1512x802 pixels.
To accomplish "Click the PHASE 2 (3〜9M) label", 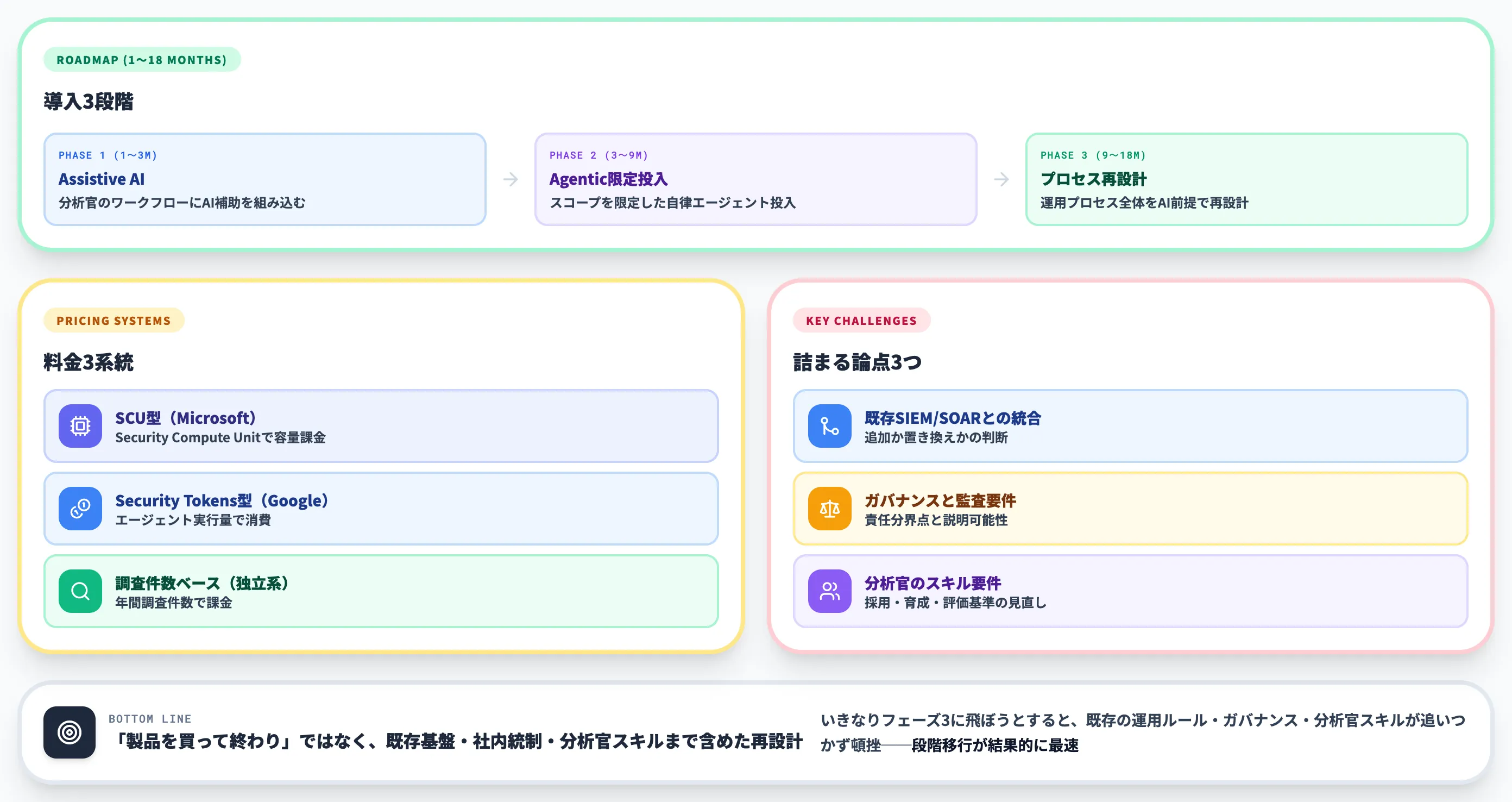I will (598, 155).
